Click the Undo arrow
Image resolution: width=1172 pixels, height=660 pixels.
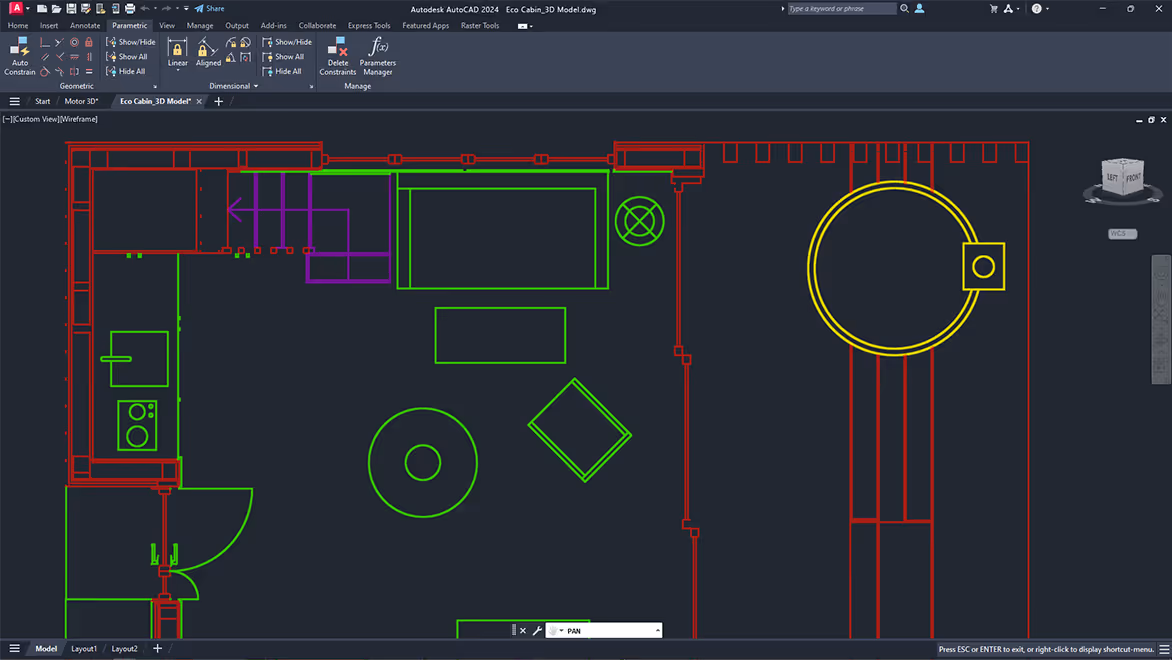pos(145,9)
